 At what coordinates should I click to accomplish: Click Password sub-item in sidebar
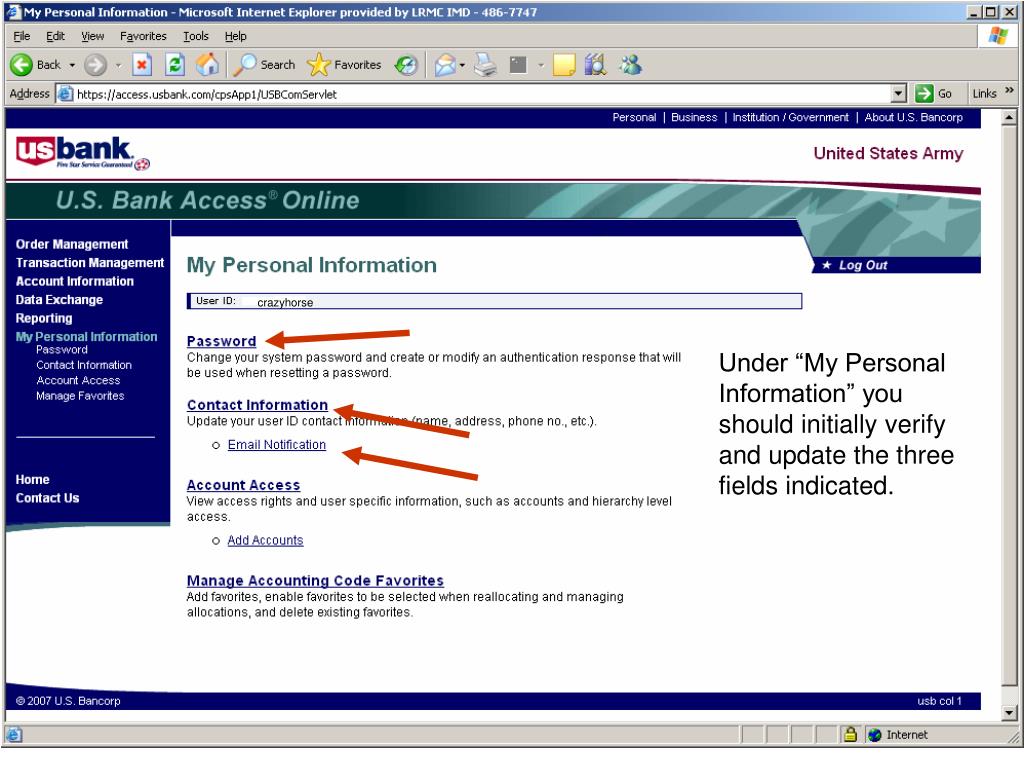(x=62, y=349)
